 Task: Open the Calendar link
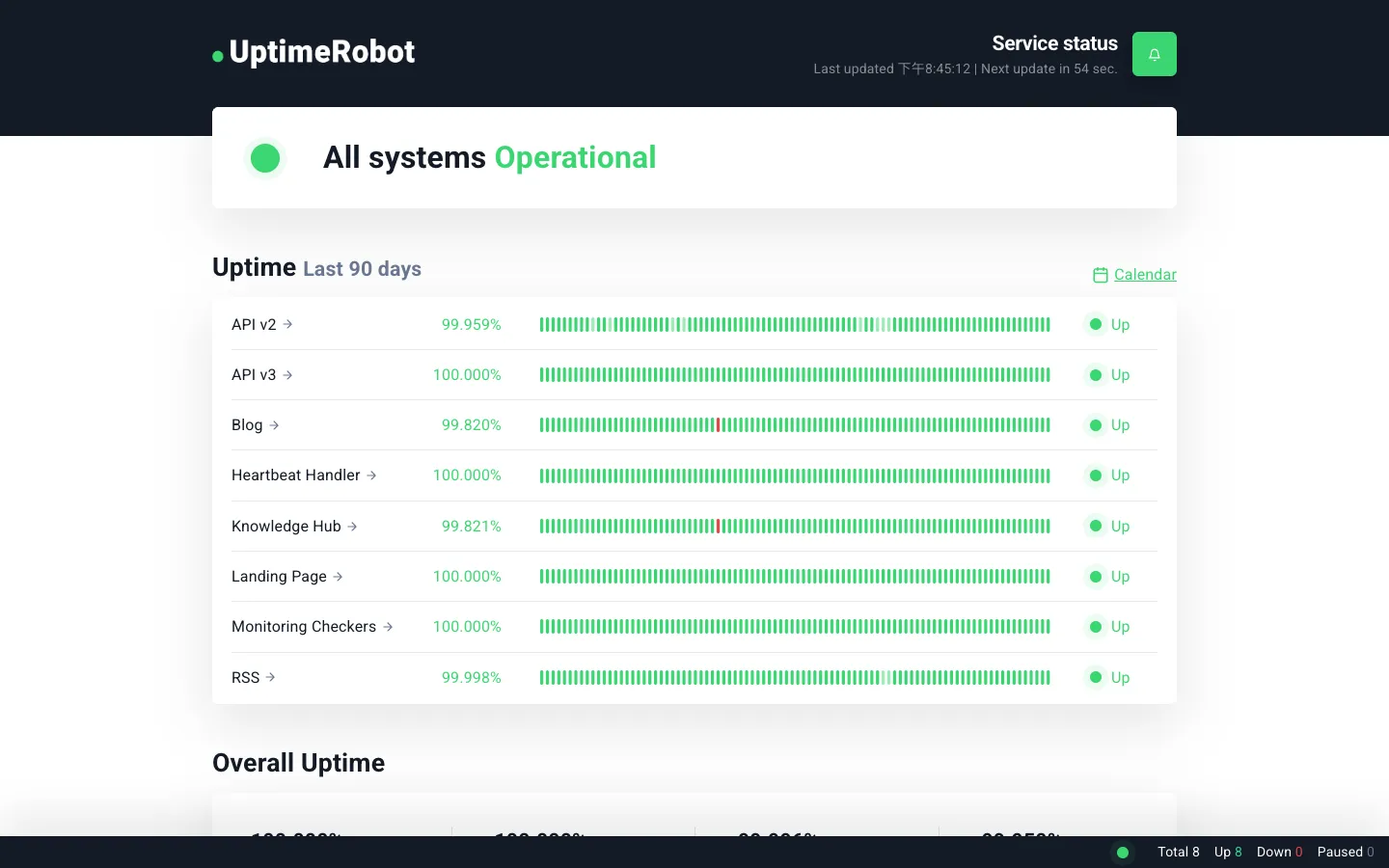(1145, 275)
